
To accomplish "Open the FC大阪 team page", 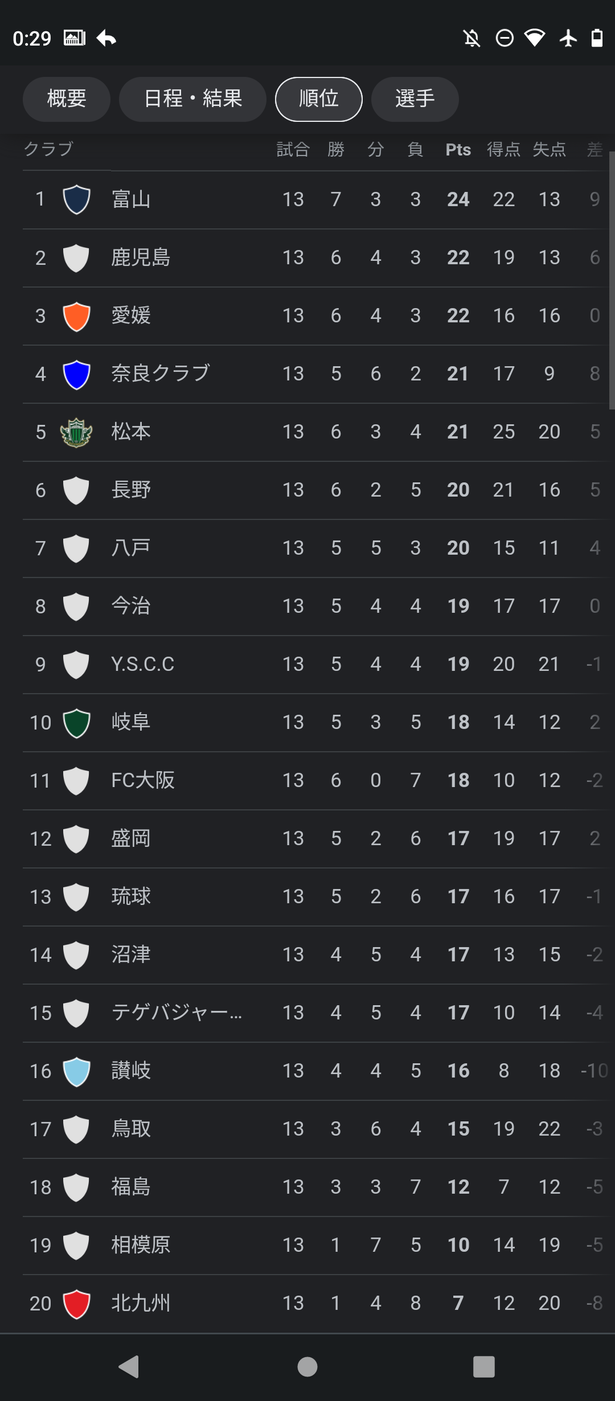I will tap(143, 780).
